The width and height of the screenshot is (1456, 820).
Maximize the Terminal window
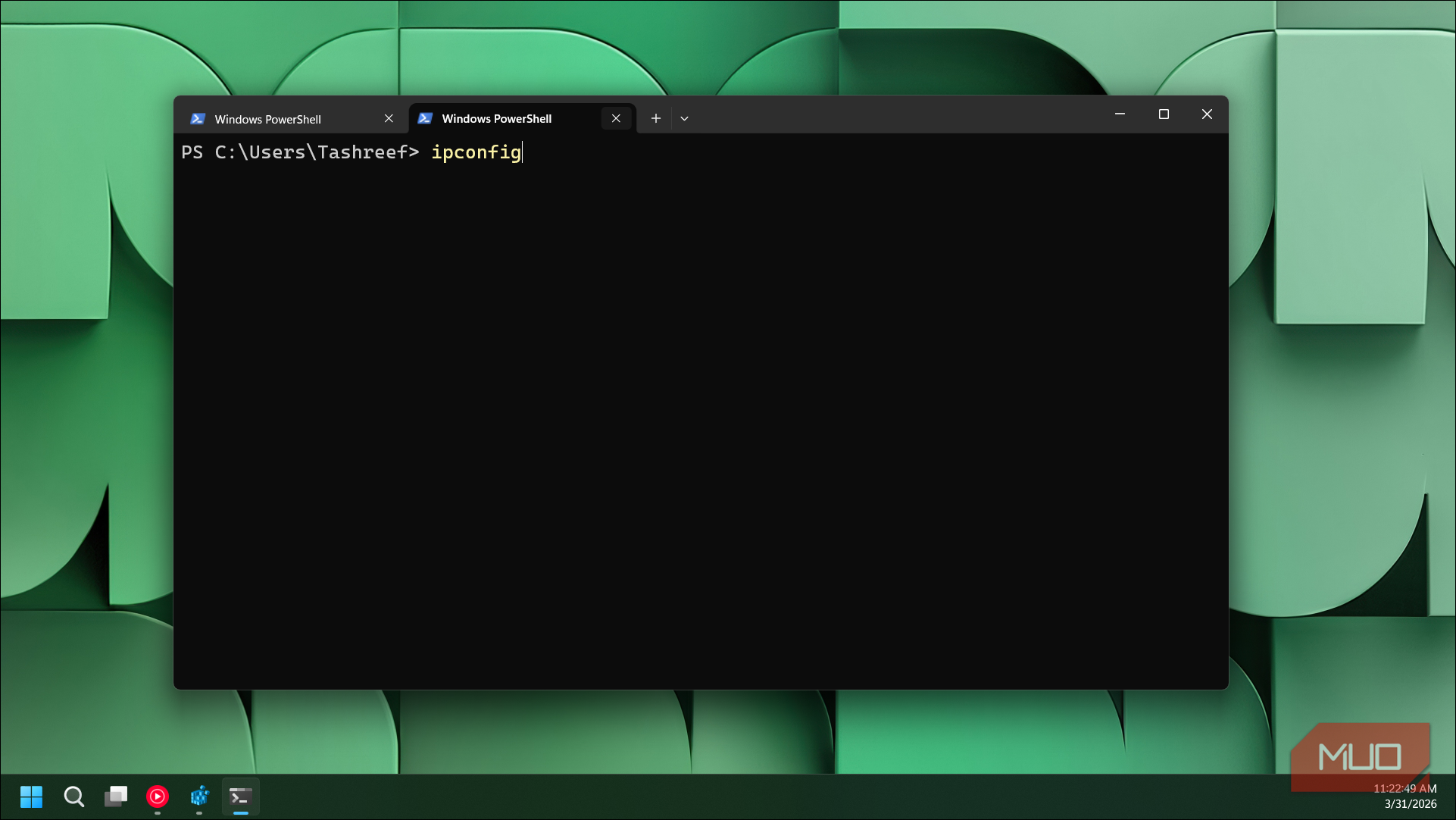pyautogui.click(x=1164, y=114)
